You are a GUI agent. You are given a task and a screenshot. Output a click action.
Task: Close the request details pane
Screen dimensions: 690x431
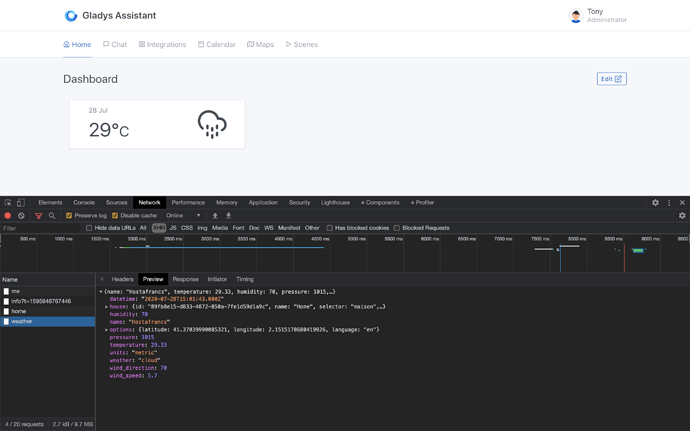pyautogui.click(x=102, y=279)
